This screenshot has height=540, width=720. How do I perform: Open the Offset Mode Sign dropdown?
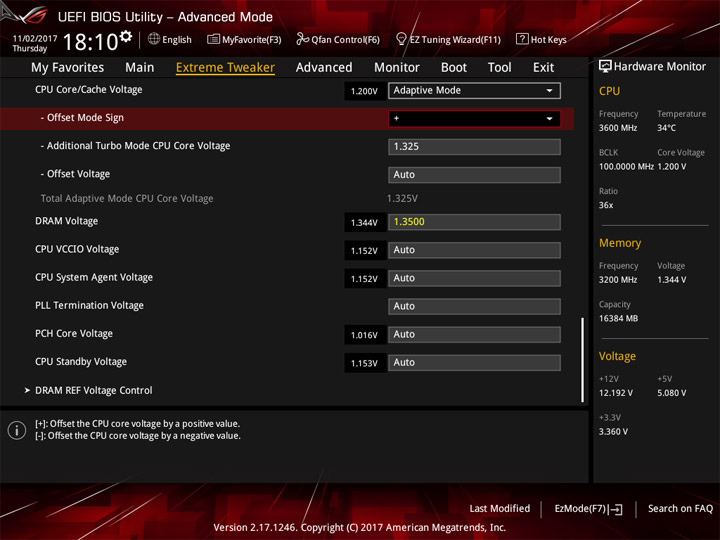[x=474, y=118]
